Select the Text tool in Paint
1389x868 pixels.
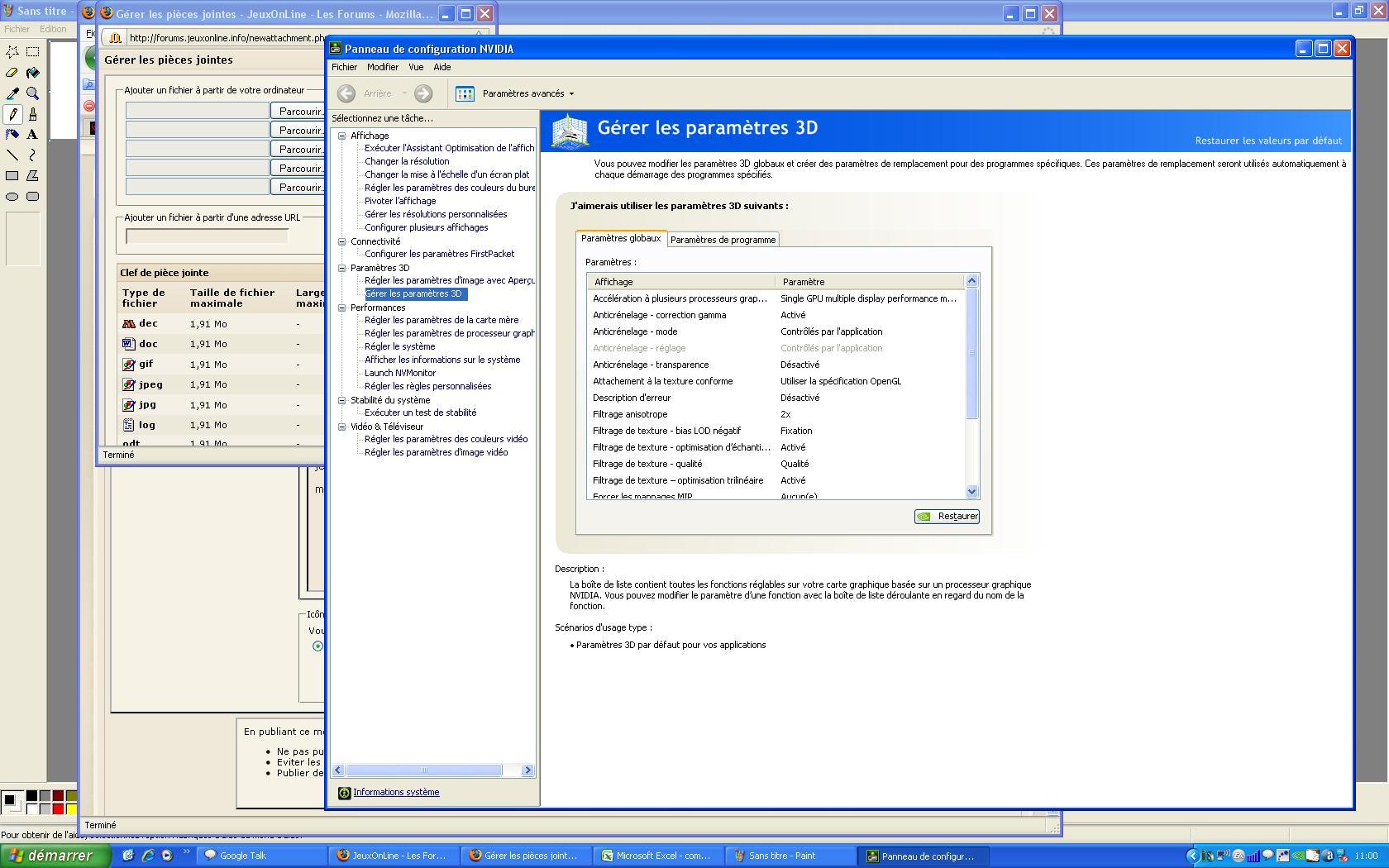tap(33, 134)
